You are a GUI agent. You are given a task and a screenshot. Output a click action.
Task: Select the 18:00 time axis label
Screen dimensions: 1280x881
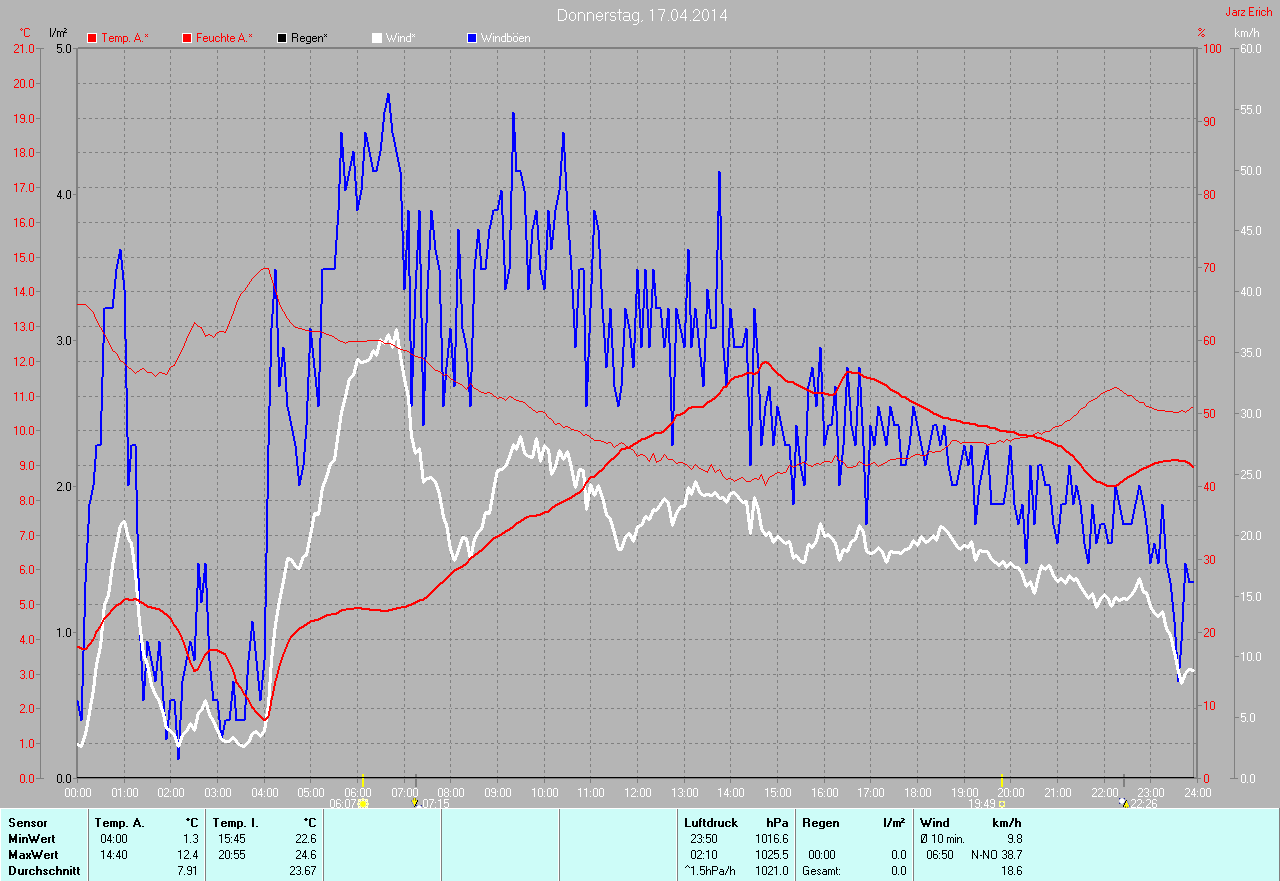tap(917, 792)
